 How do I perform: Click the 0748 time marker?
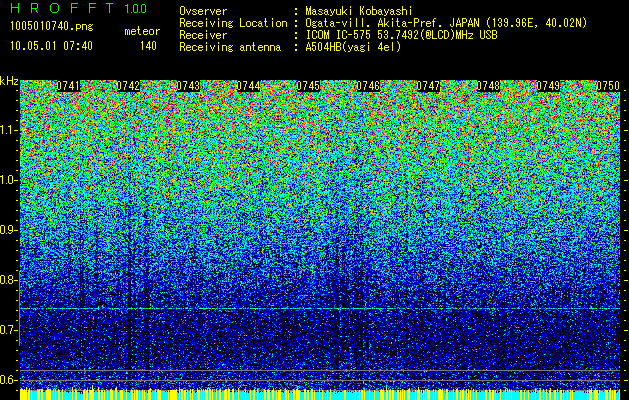coord(488,86)
